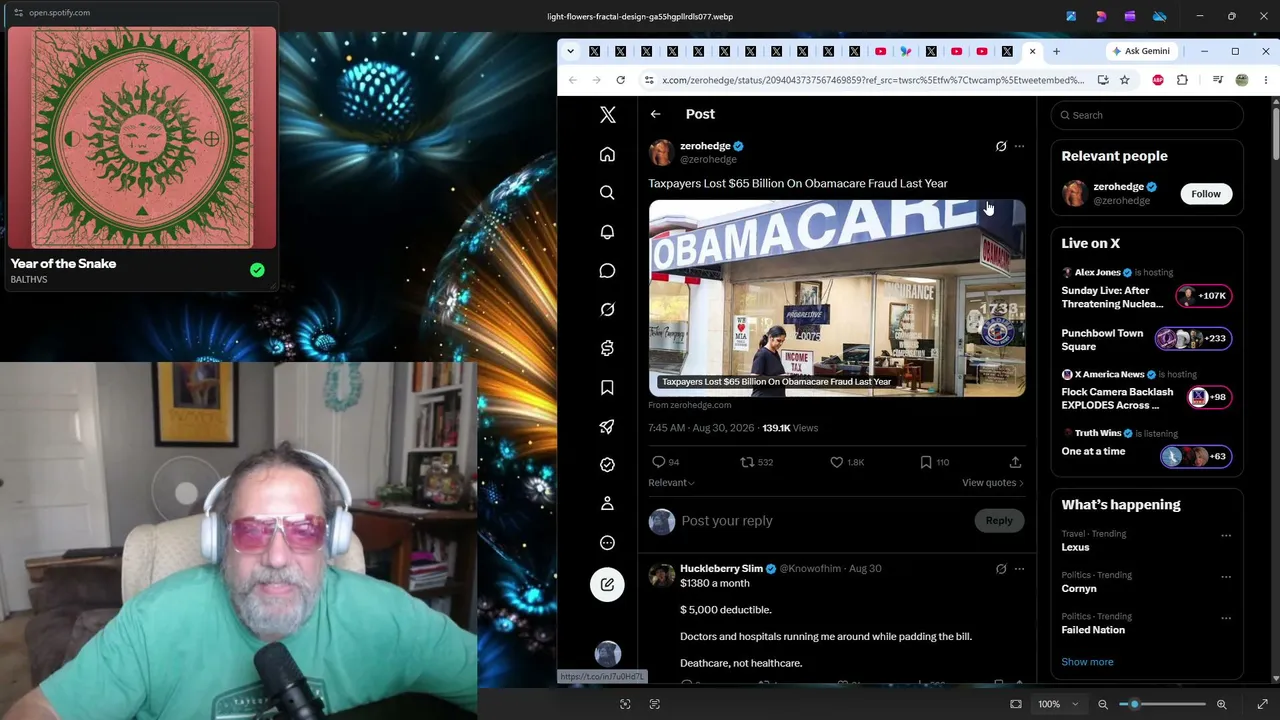1280x720 pixels.
Task: Click the Reply button
Action: pos(999,520)
